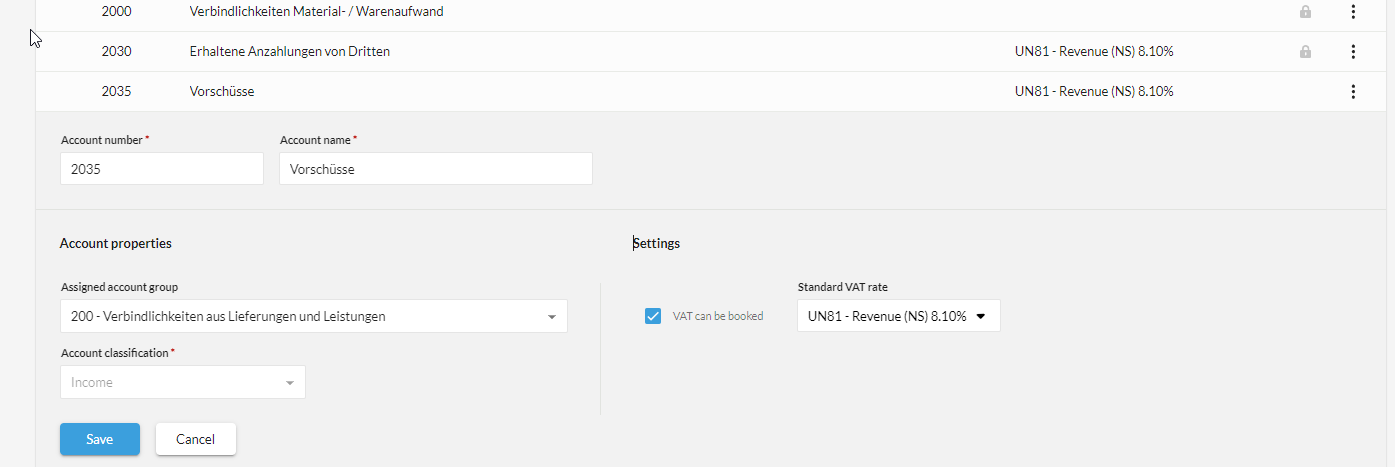Viewport: 1395px width, 467px height.
Task: Focus the Account name field containing Vorschüsse
Action: pyautogui.click(x=435, y=169)
